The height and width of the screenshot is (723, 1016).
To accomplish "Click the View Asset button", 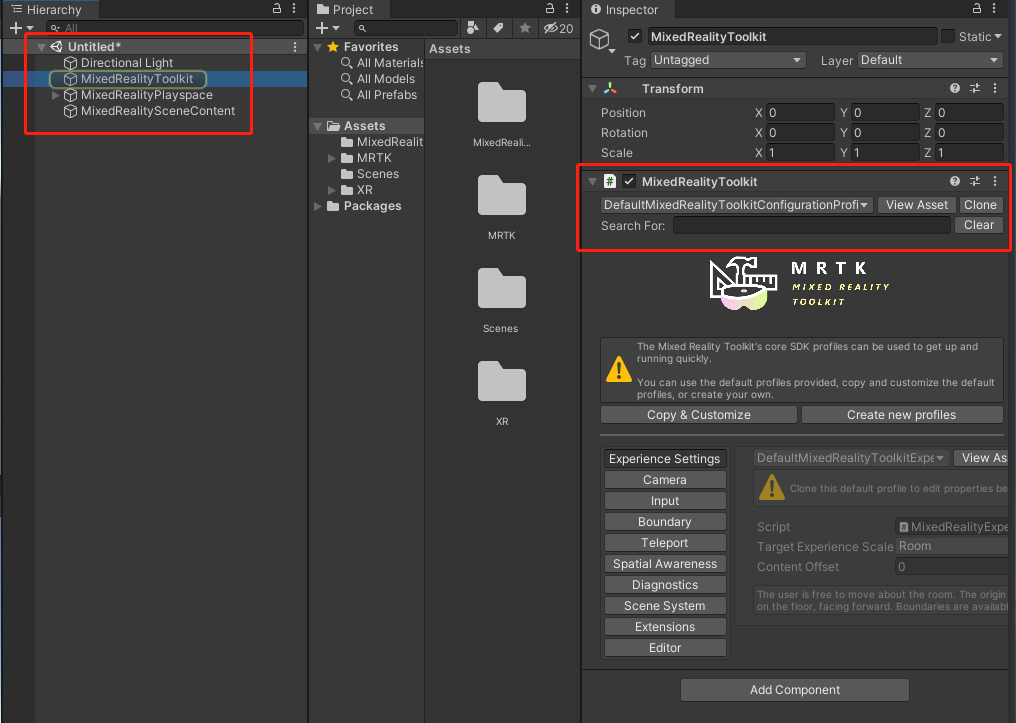I will pos(917,205).
